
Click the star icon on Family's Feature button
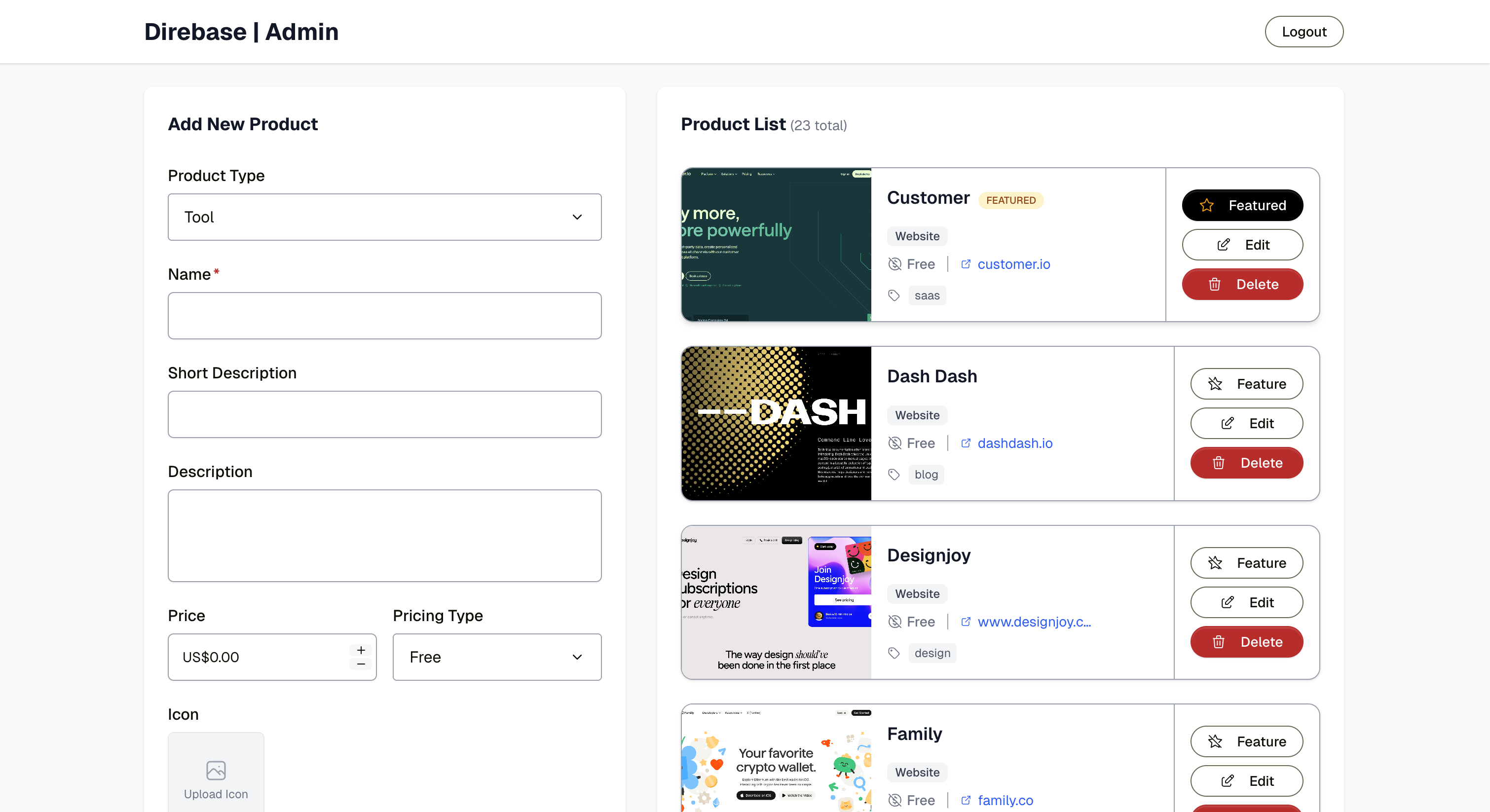(1215, 741)
